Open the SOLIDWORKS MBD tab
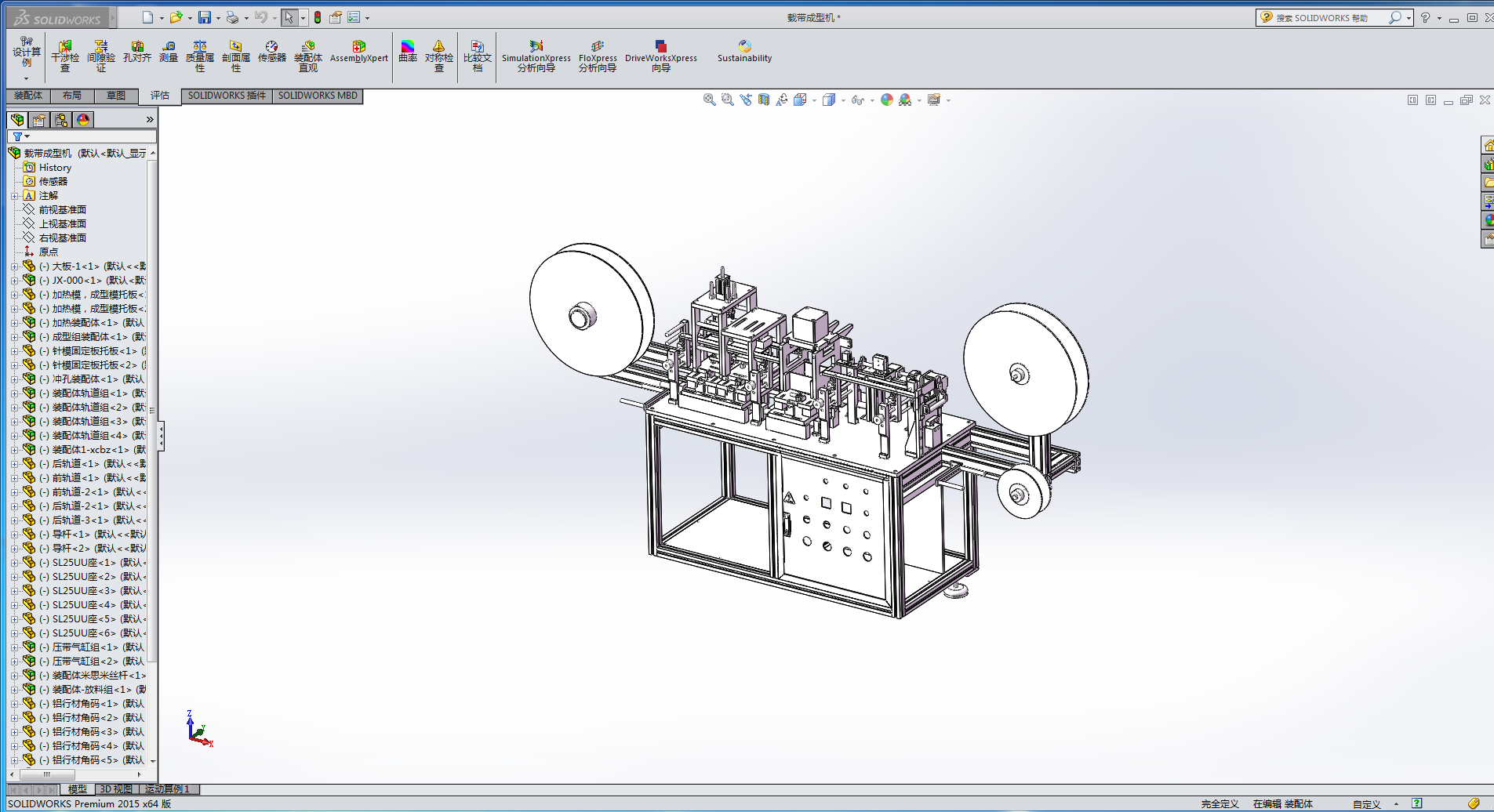This screenshot has width=1494, height=812. pos(318,96)
